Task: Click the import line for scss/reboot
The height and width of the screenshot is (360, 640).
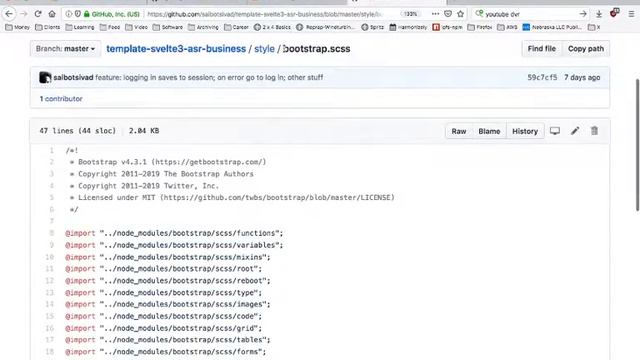Action: point(168,281)
